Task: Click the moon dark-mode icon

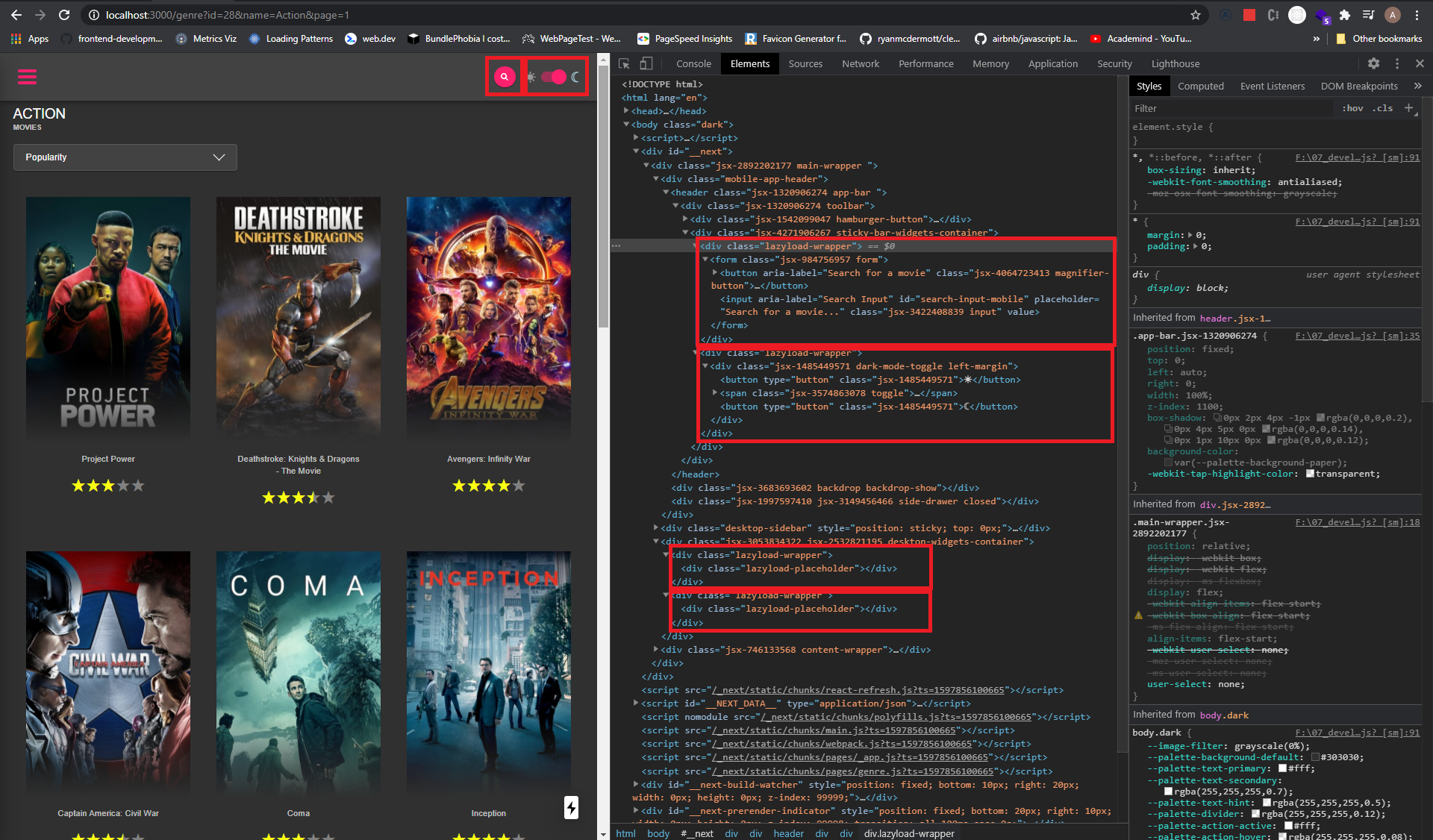Action: point(575,77)
